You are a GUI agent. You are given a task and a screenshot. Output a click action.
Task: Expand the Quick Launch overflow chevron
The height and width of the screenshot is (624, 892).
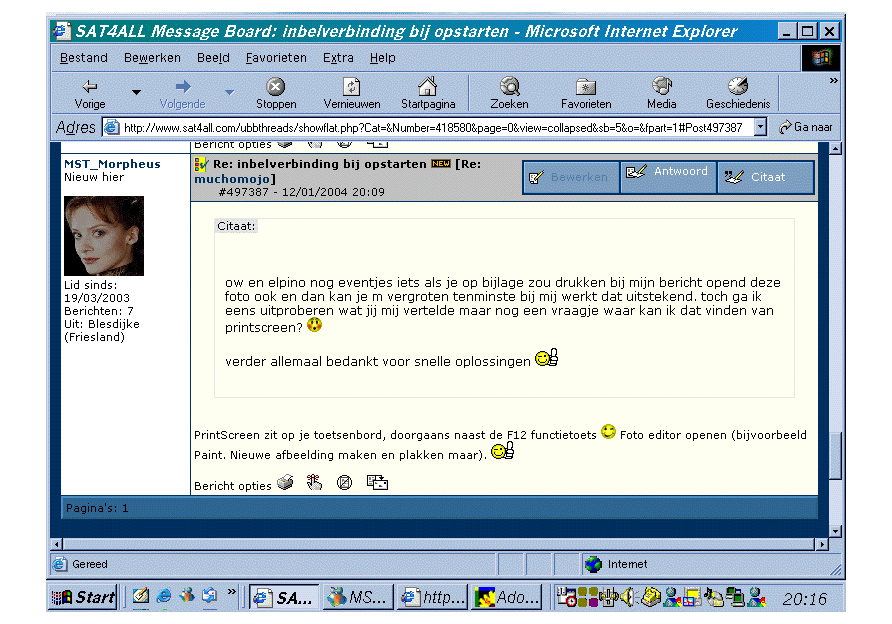point(232,592)
